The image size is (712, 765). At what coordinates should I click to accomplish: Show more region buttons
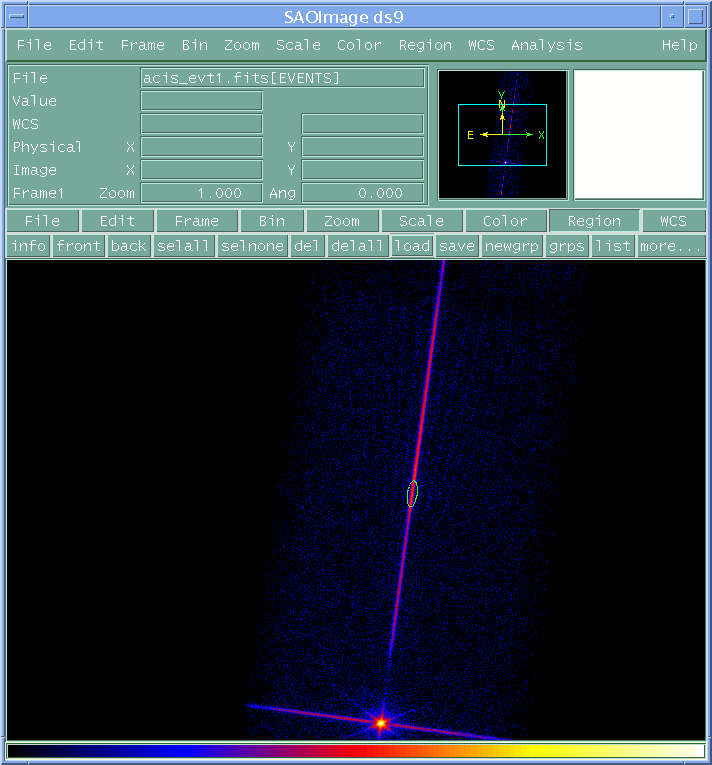(671, 246)
